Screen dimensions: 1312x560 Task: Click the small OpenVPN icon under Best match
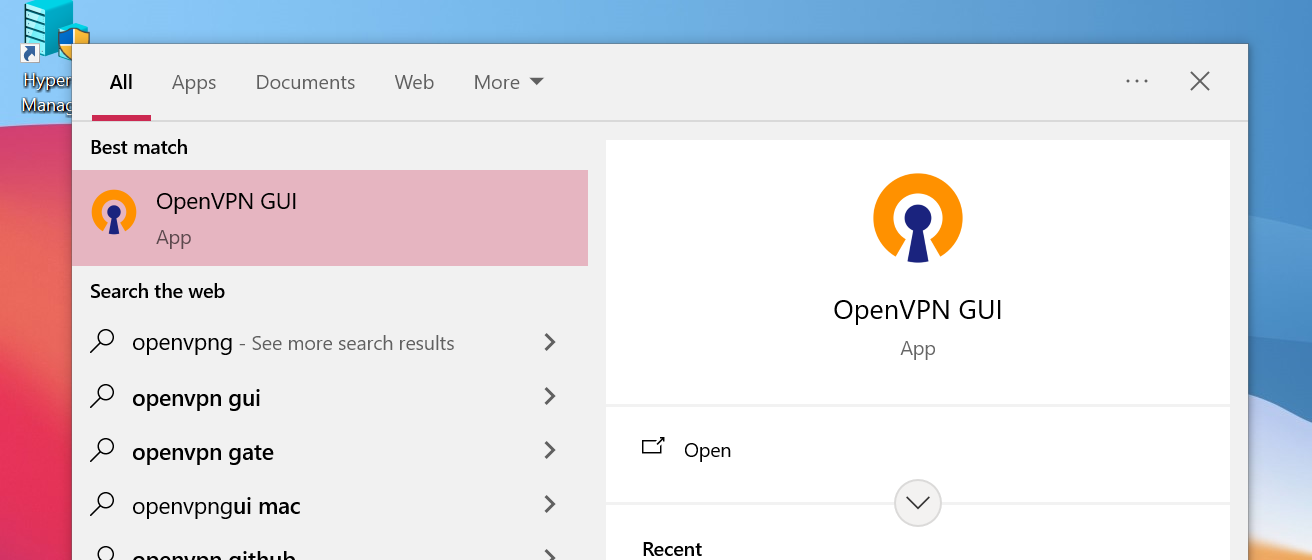point(114,213)
